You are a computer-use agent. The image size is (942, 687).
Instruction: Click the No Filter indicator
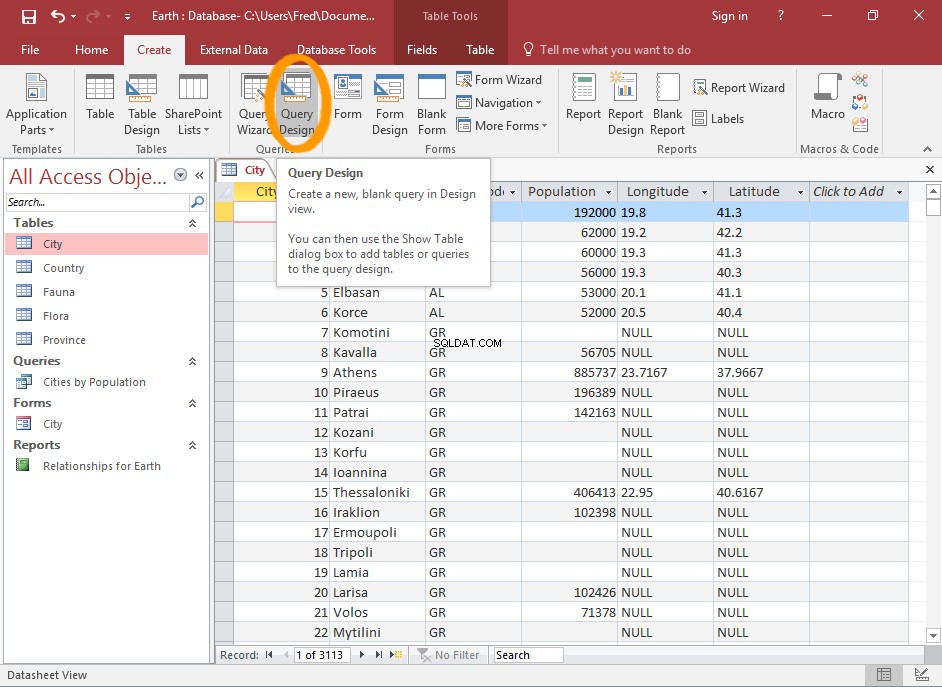click(448, 655)
